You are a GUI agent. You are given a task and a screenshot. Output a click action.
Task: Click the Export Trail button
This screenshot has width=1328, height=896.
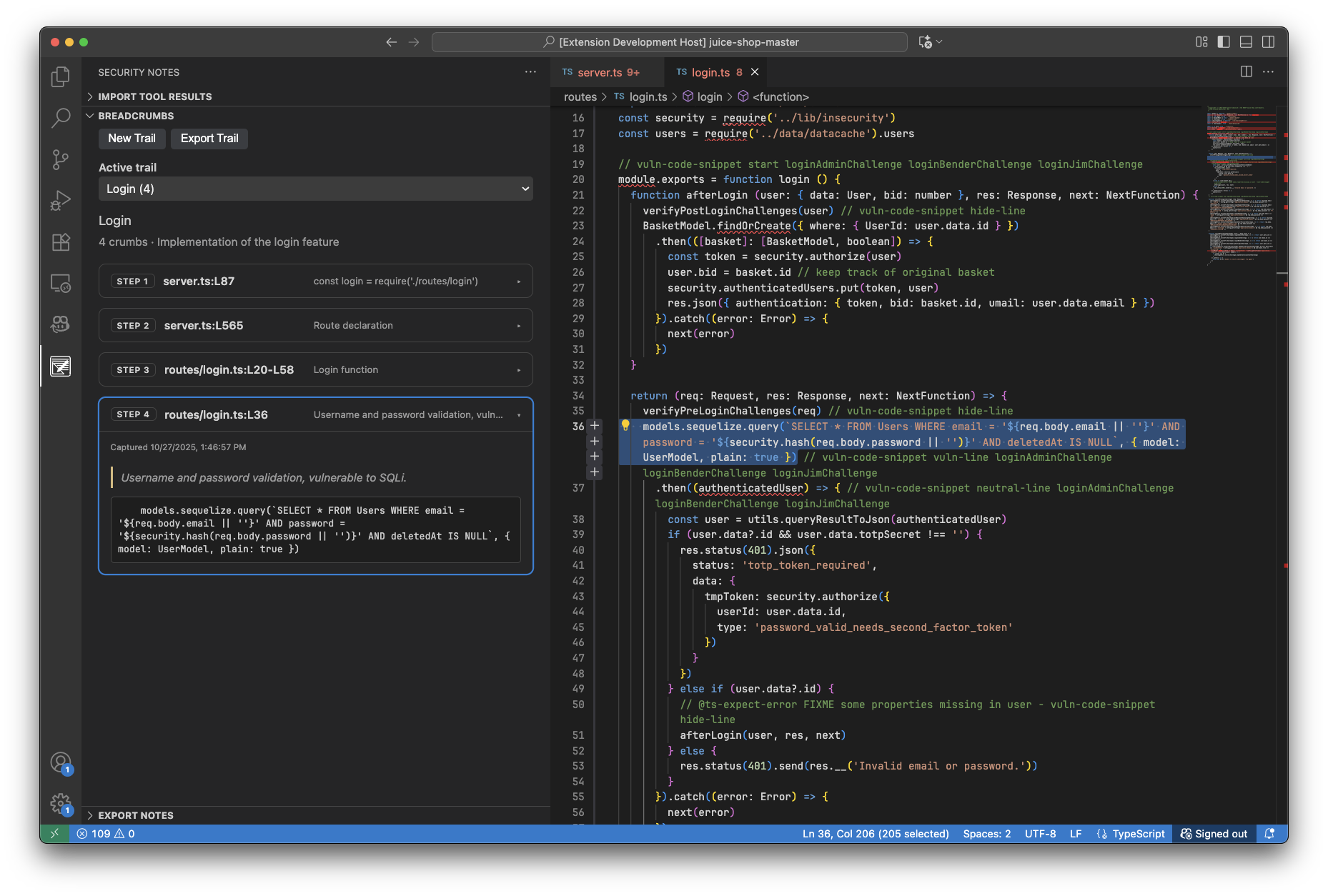click(209, 139)
